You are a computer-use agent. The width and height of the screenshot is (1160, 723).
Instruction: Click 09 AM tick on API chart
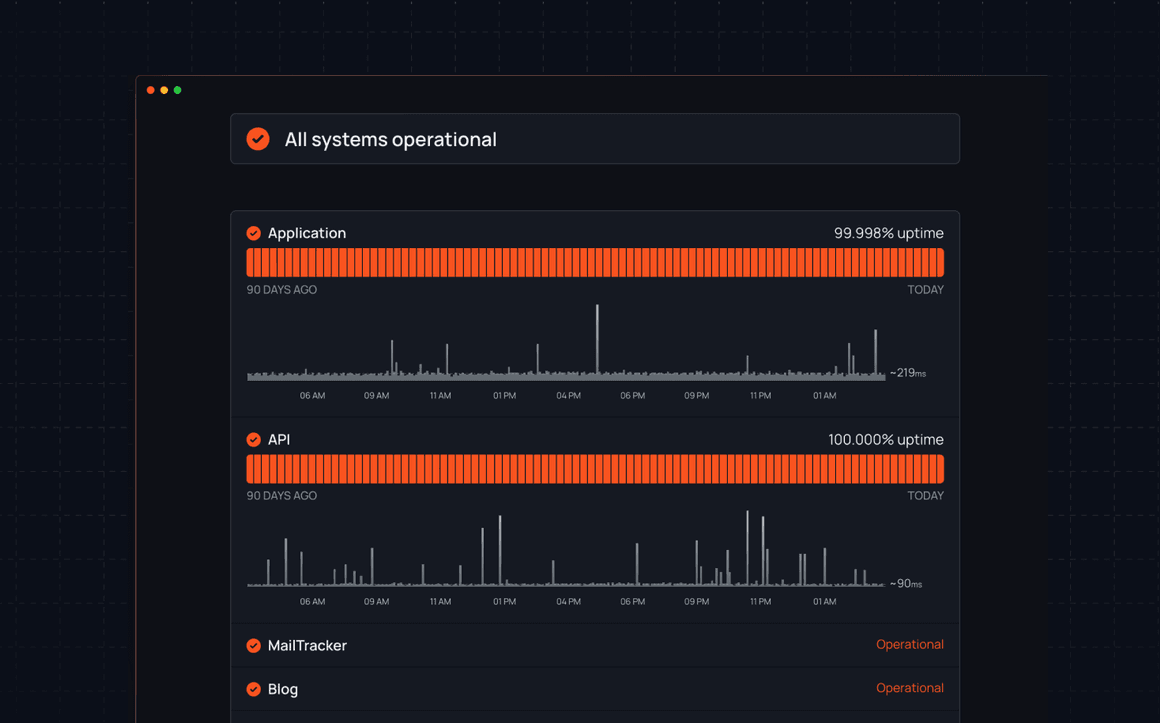[377, 602]
